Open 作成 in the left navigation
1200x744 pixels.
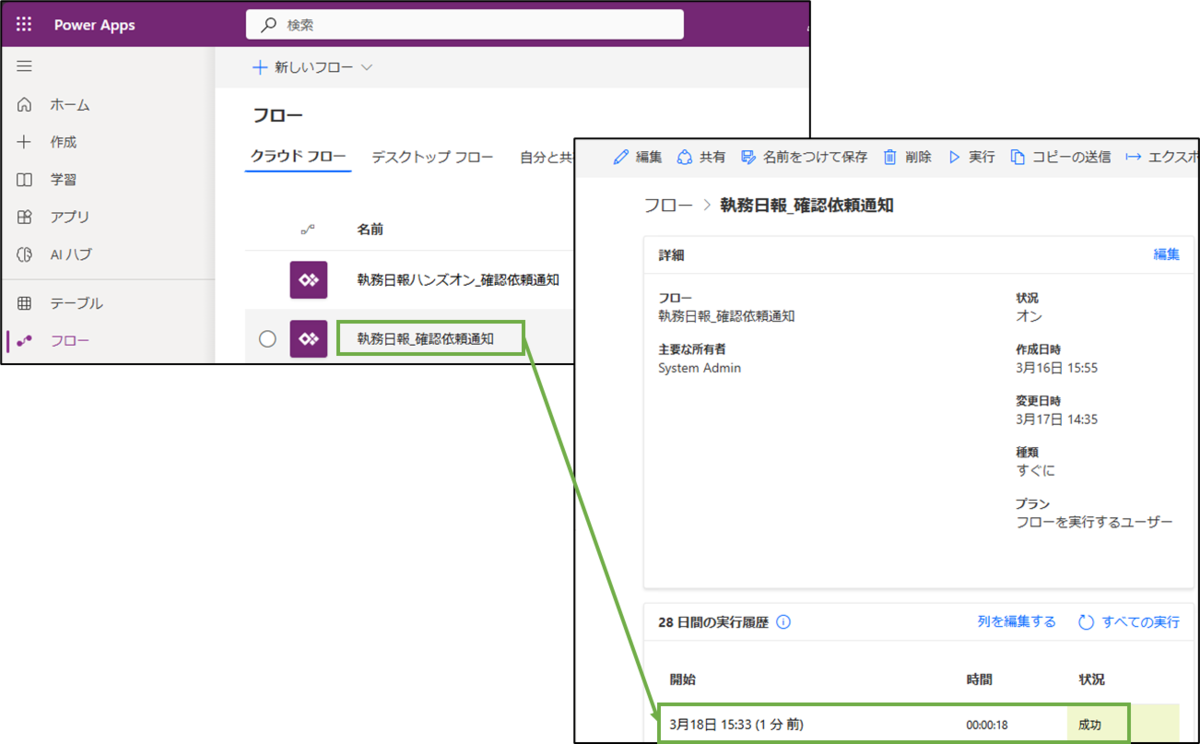pyautogui.click(x=63, y=142)
